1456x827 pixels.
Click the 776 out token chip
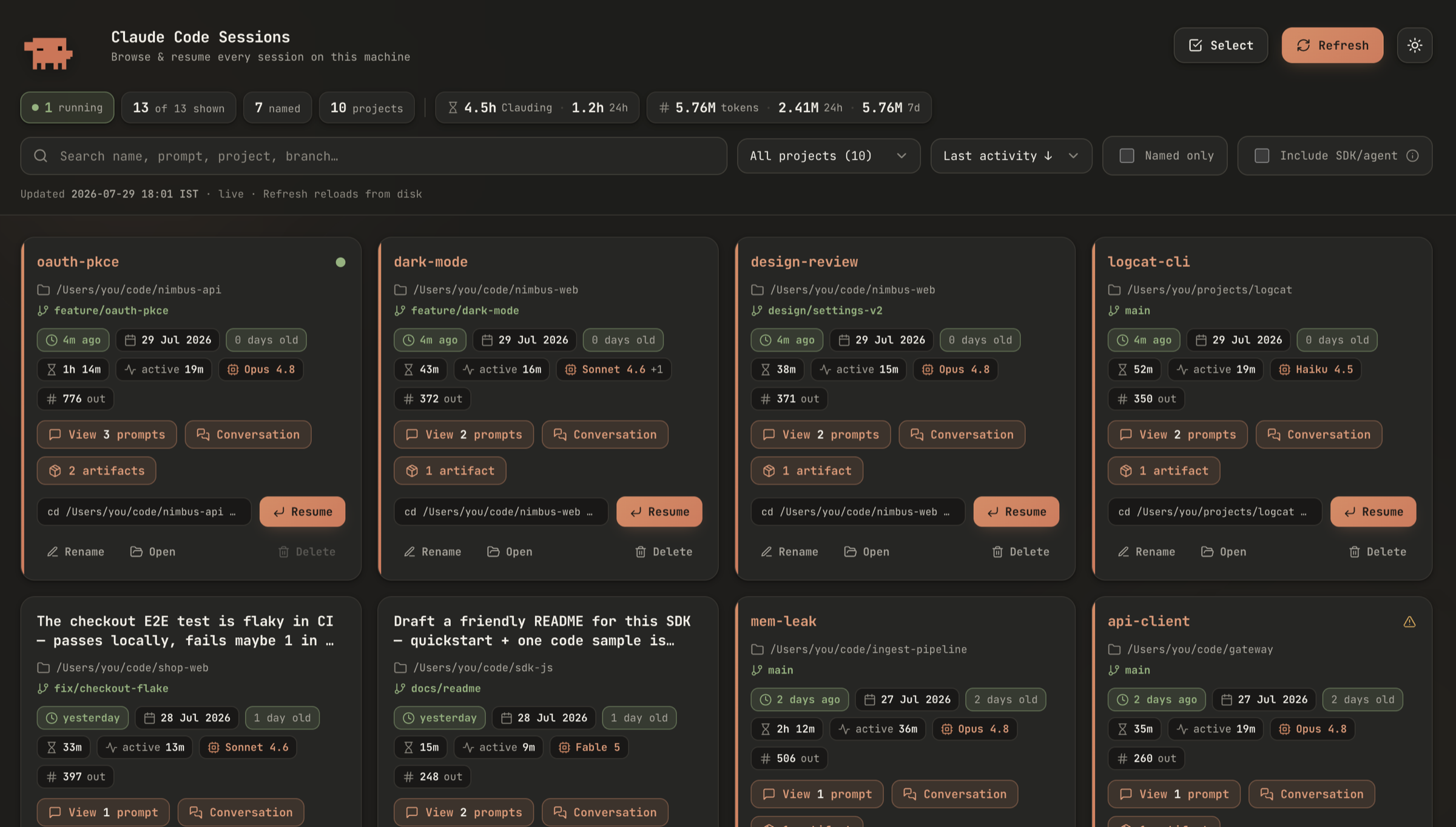coord(76,399)
